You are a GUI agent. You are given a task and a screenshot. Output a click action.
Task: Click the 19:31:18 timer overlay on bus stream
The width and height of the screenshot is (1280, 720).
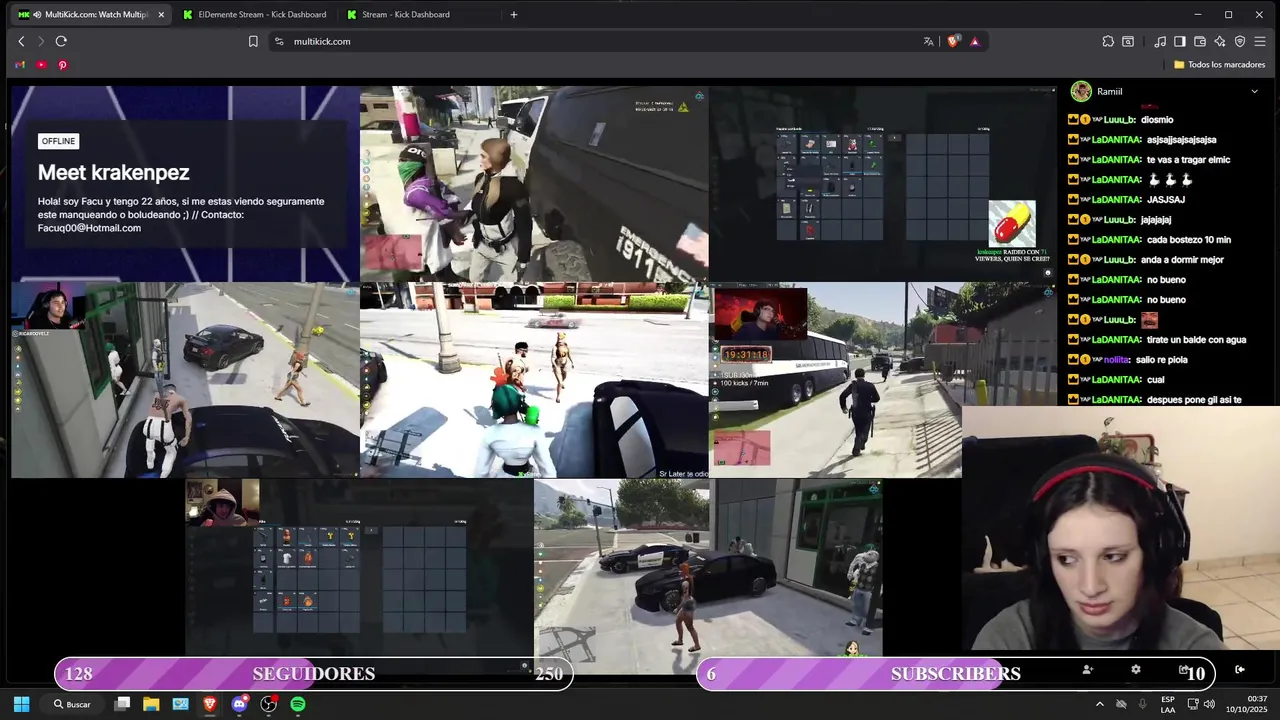pos(746,354)
